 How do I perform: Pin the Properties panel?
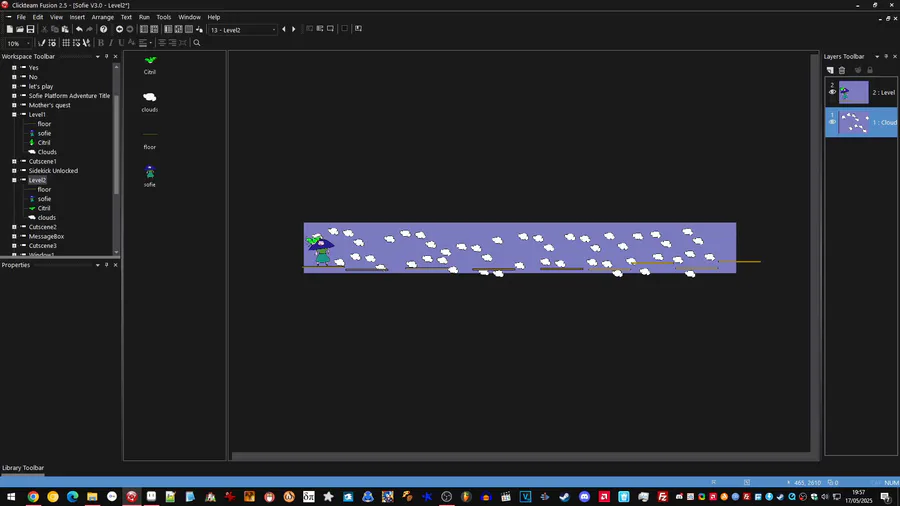(x=106, y=265)
